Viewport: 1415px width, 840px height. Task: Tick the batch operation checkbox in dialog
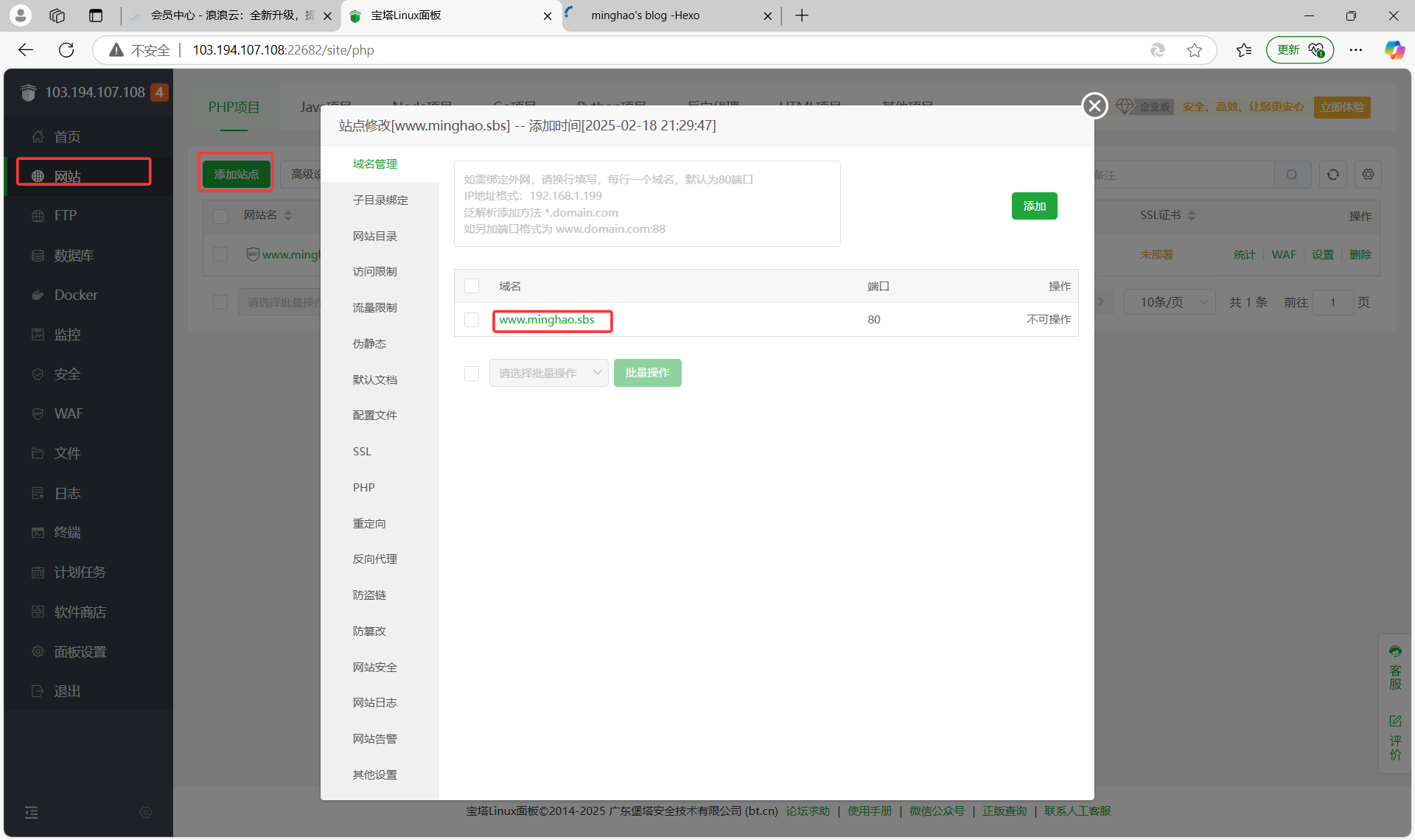click(472, 374)
